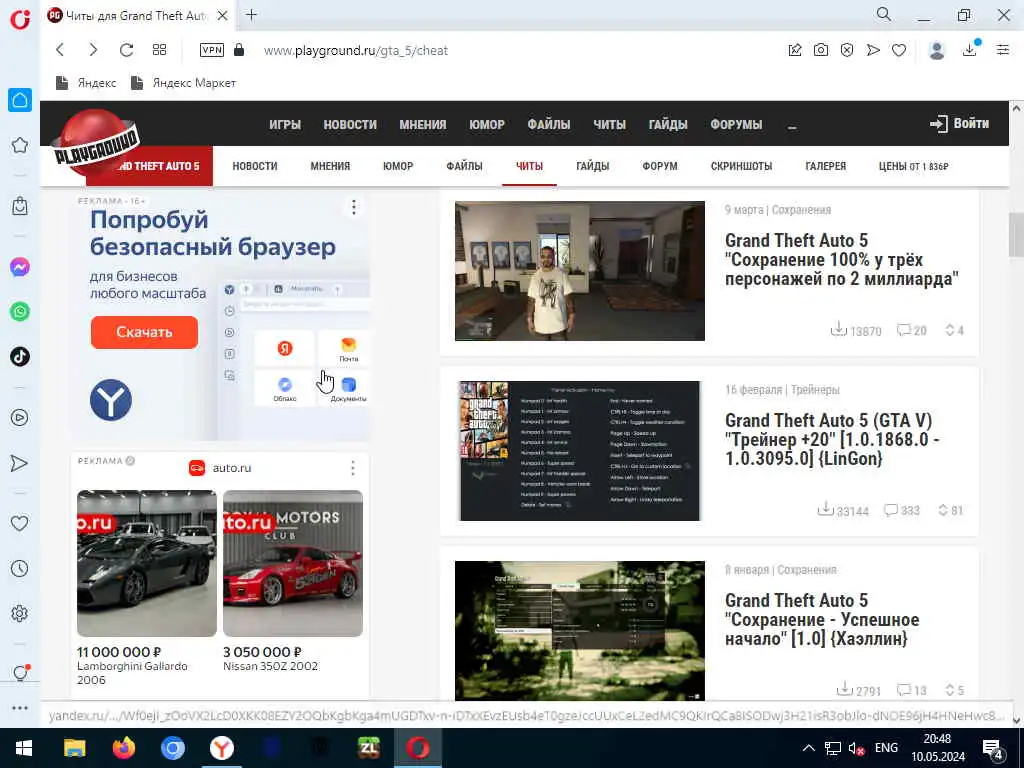Open sidebar shopping bag icon
Screen dimensions: 1024x768
(20, 206)
